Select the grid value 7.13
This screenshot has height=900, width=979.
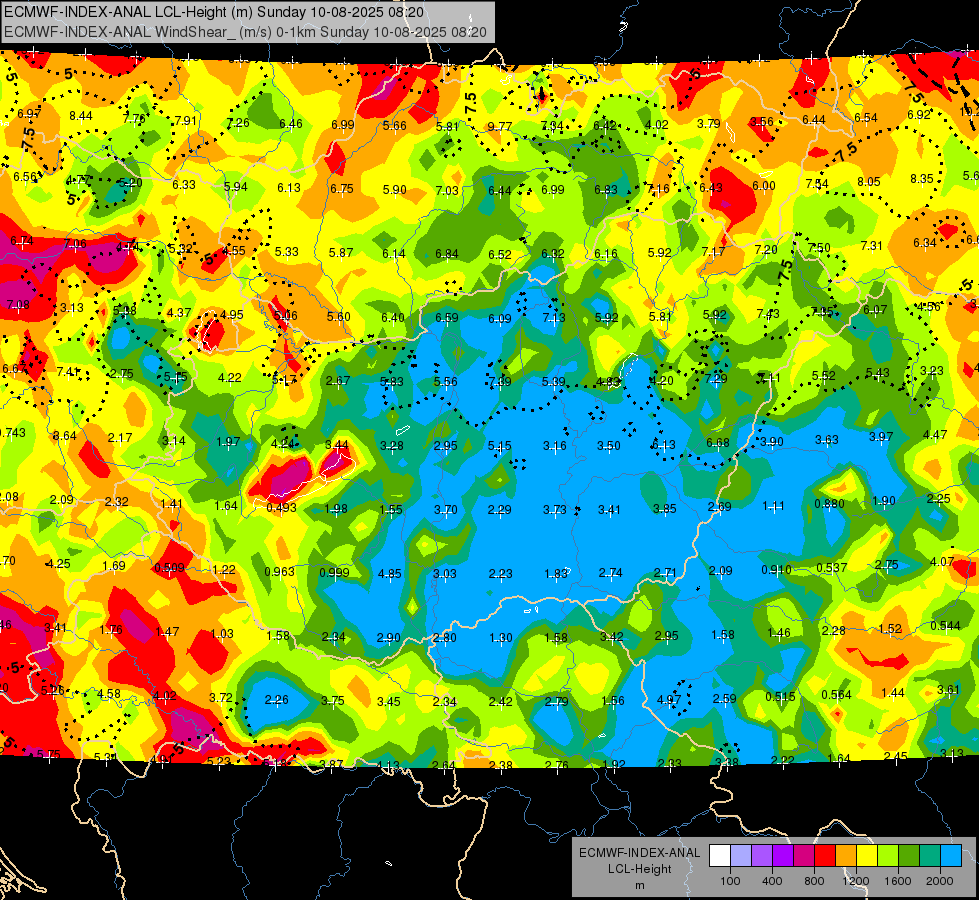(554, 318)
